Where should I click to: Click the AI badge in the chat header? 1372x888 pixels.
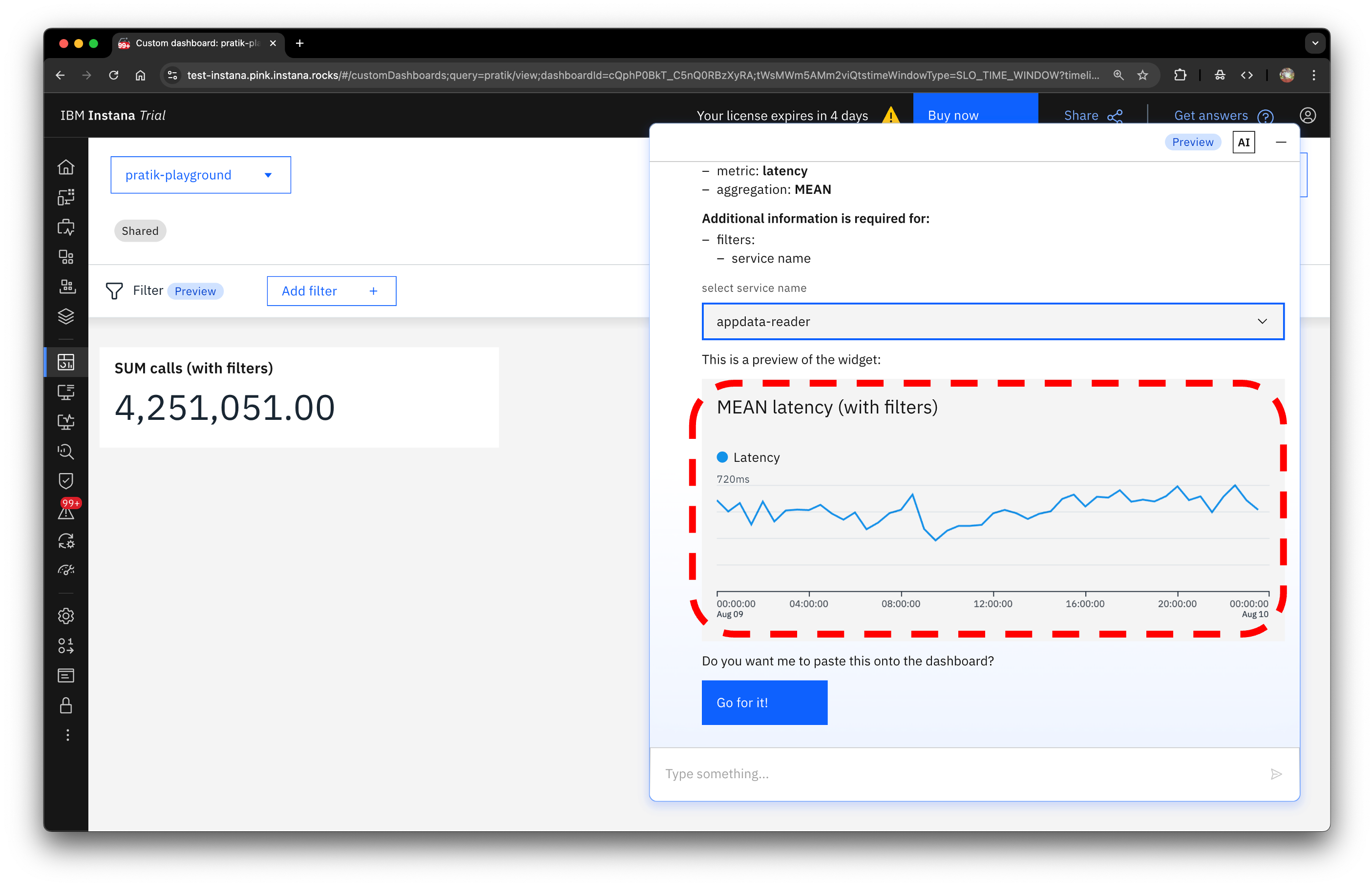1244,143
